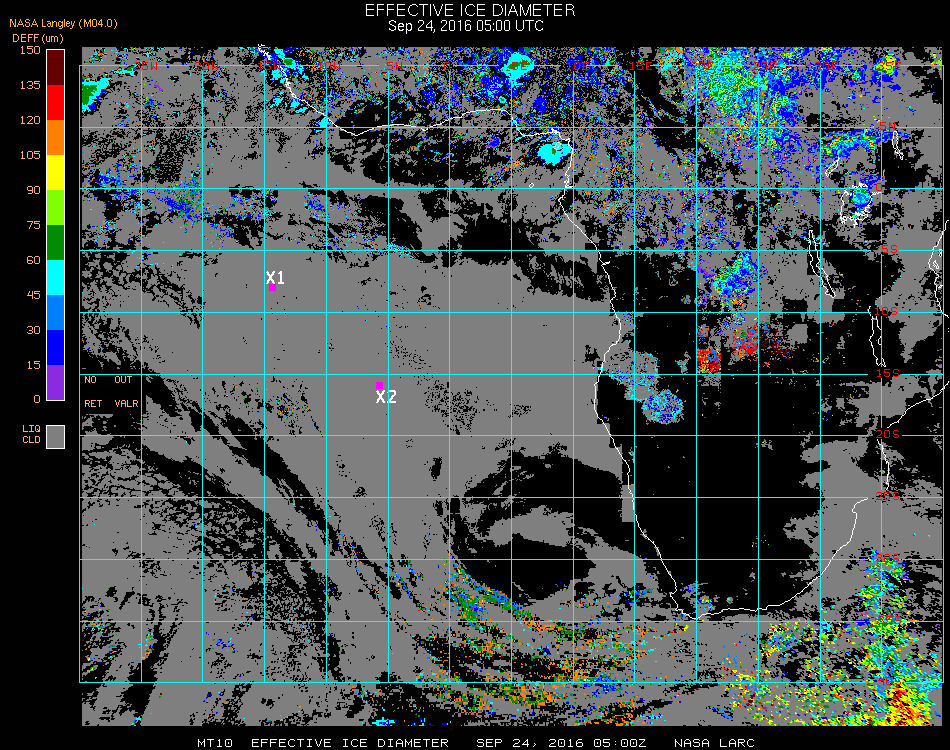The image size is (950, 750).
Task: Click the 10W longitude label
Action: click(x=331, y=66)
